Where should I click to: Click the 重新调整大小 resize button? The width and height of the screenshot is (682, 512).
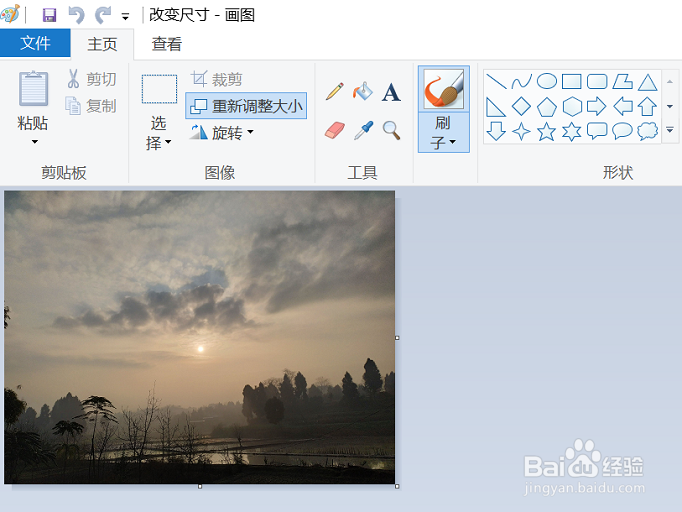[246, 106]
